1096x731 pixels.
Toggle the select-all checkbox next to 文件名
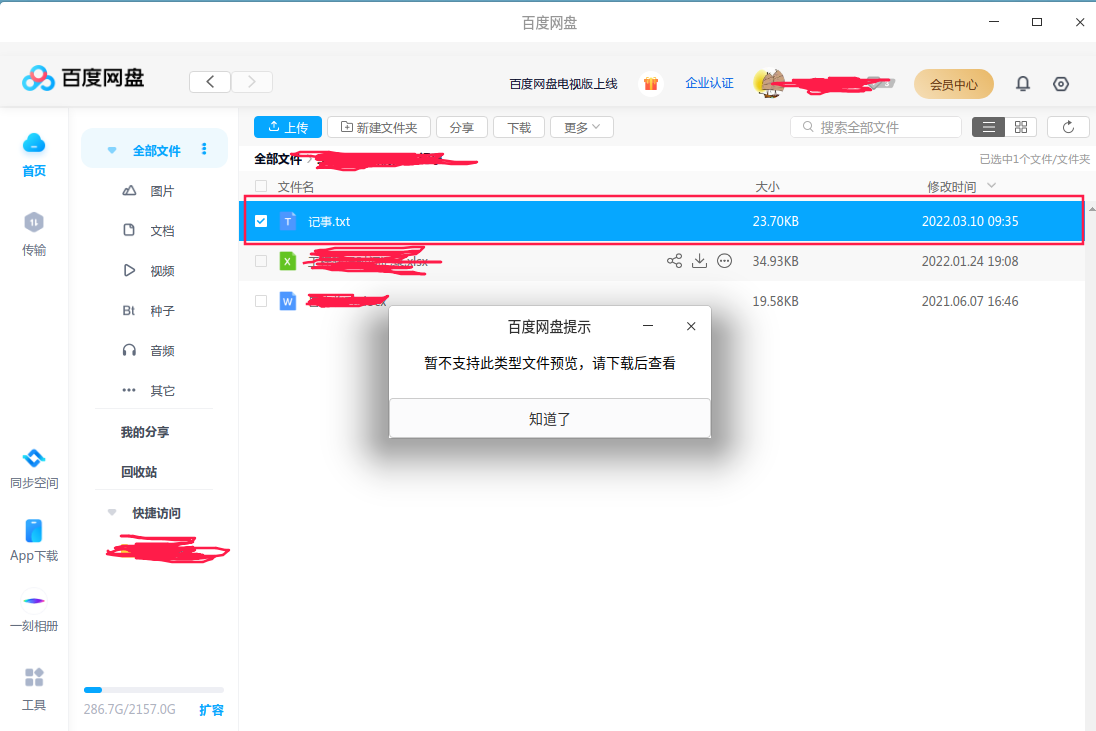[x=261, y=186]
